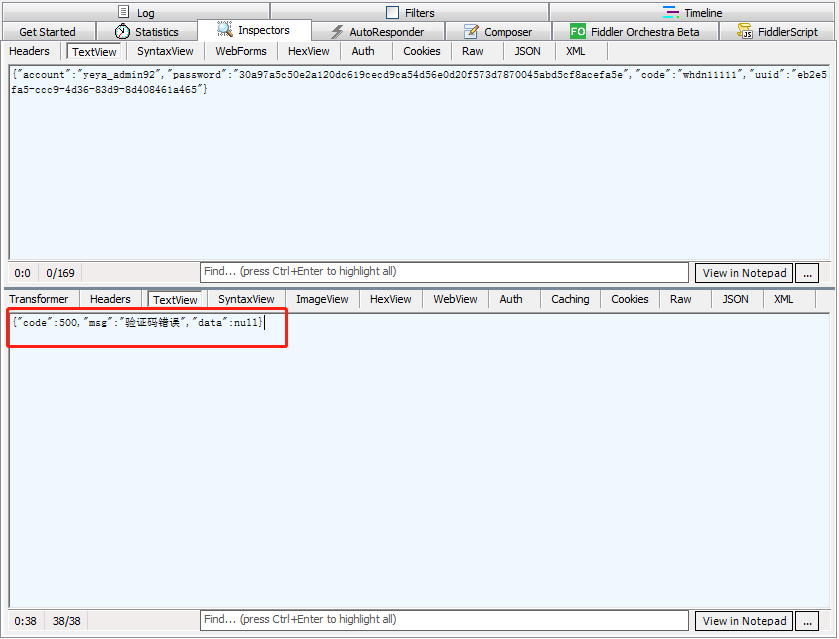Click the Fiddler Orchestra Beta FO icon
Viewport: 839px width, 639px height.
[578, 32]
